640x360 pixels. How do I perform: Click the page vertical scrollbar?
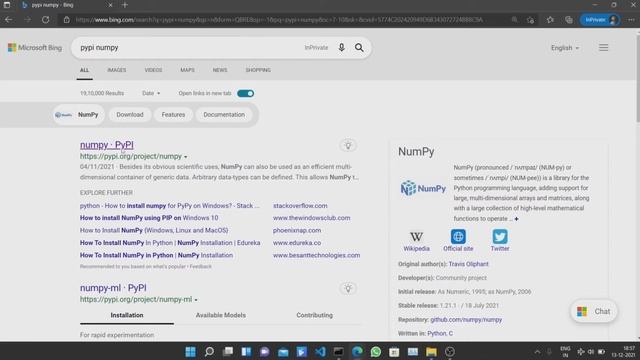point(638,78)
